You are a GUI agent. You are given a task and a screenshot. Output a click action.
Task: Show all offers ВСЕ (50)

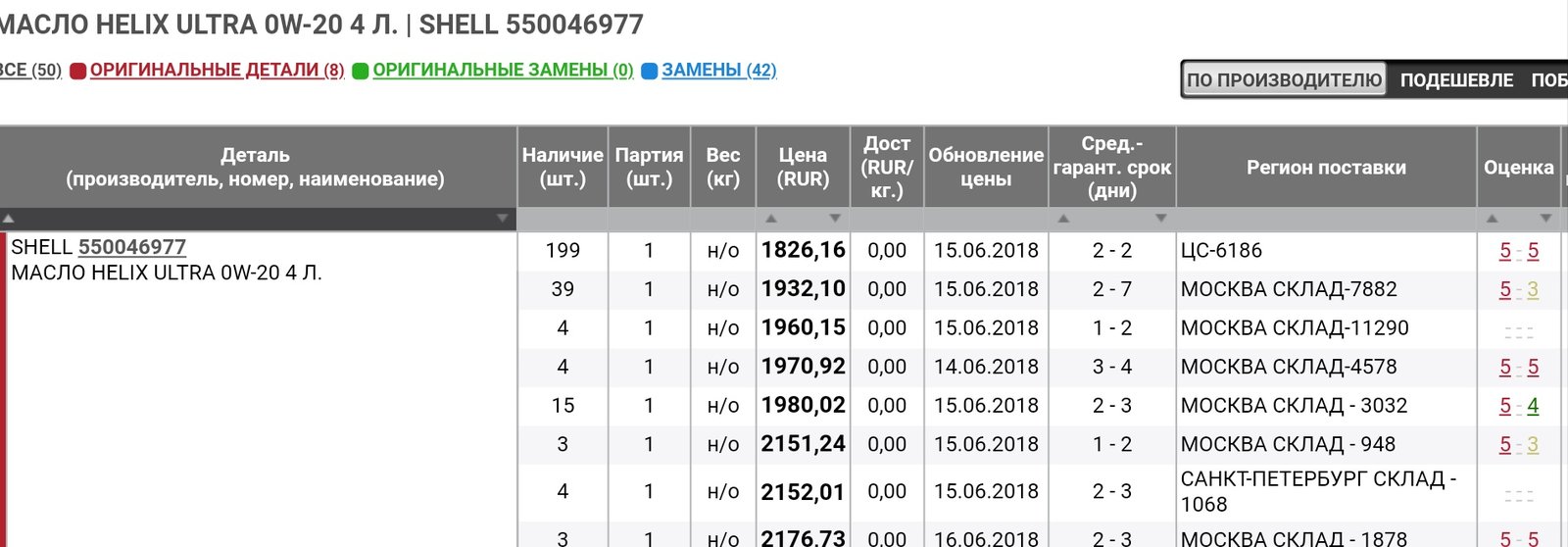tap(30, 71)
